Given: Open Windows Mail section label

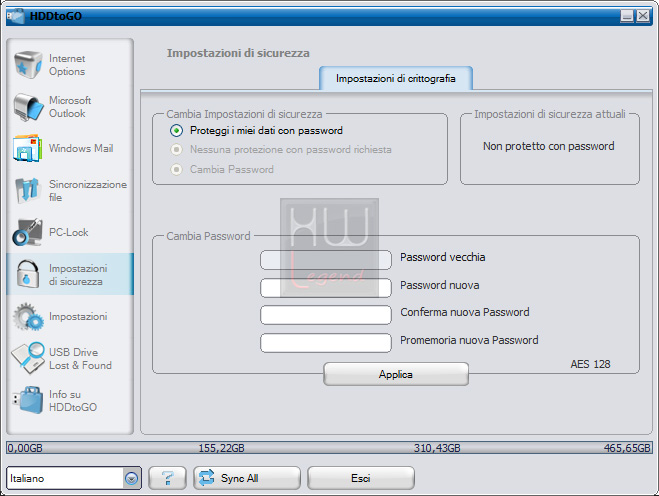Looking at the screenshot, I should click(x=81, y=148).
